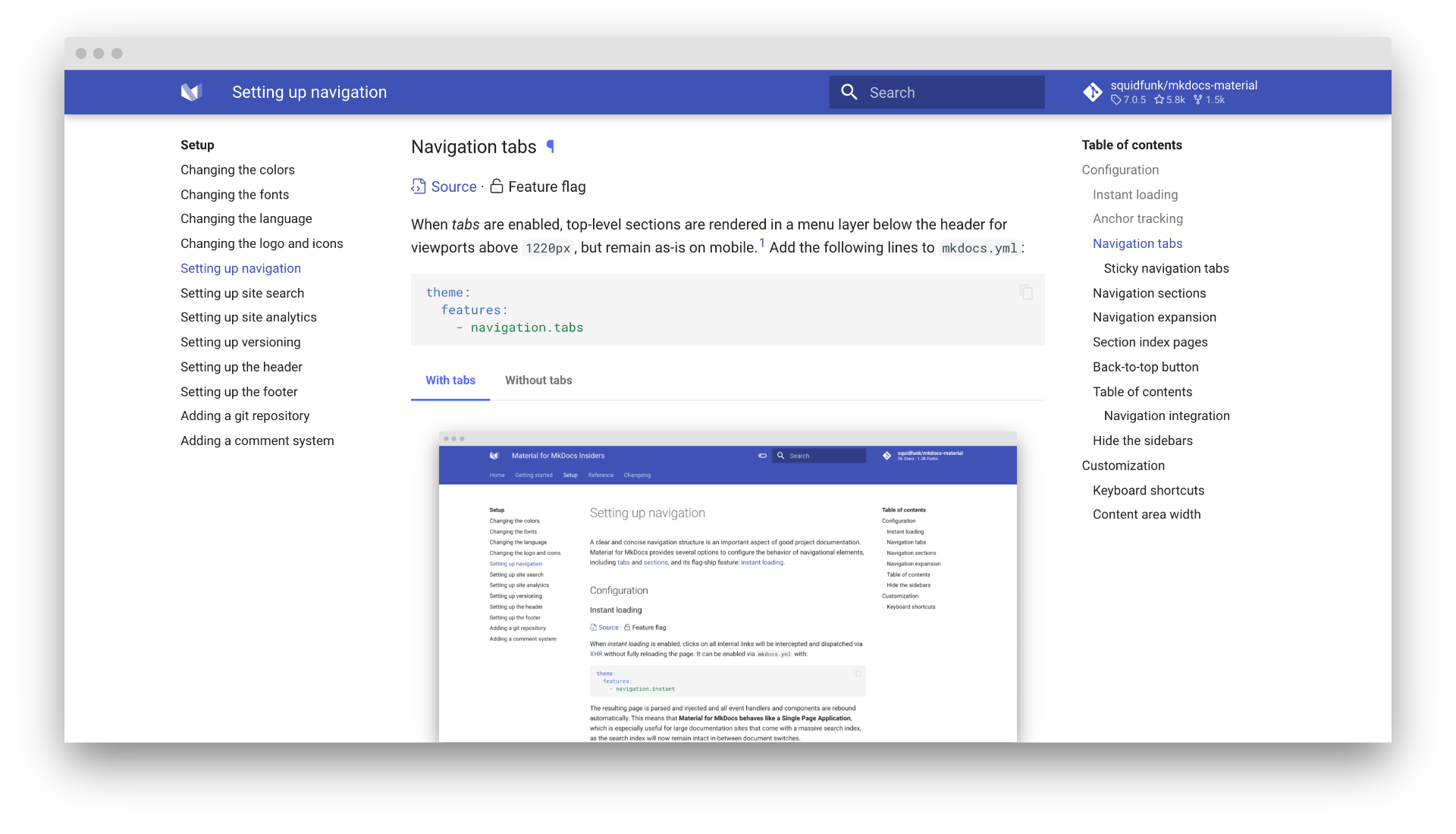Open Changing the logo and icons page
Screen dimensions: 1456x834
coord(262,243)
